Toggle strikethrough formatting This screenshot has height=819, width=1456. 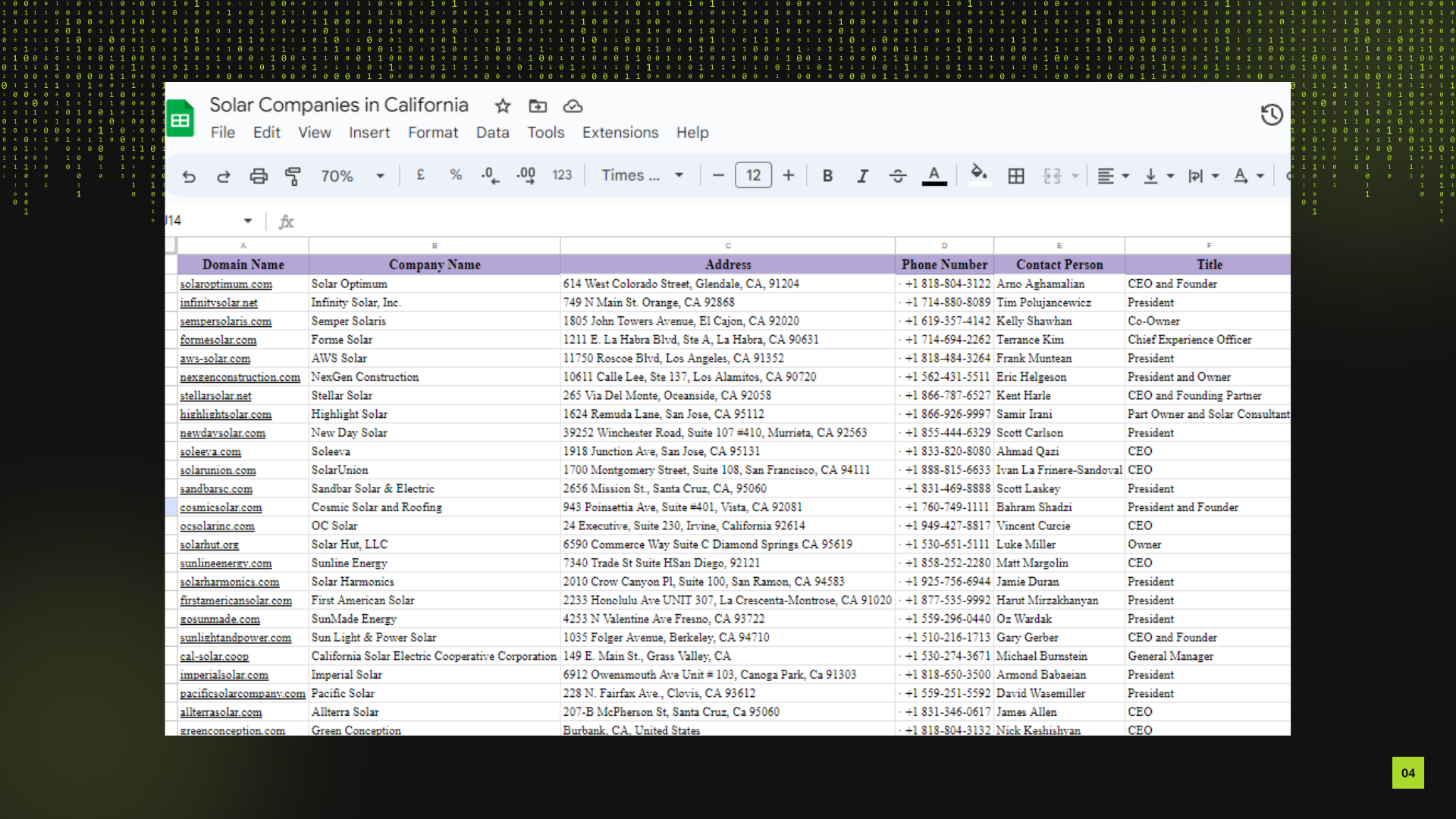pos(898,176)
